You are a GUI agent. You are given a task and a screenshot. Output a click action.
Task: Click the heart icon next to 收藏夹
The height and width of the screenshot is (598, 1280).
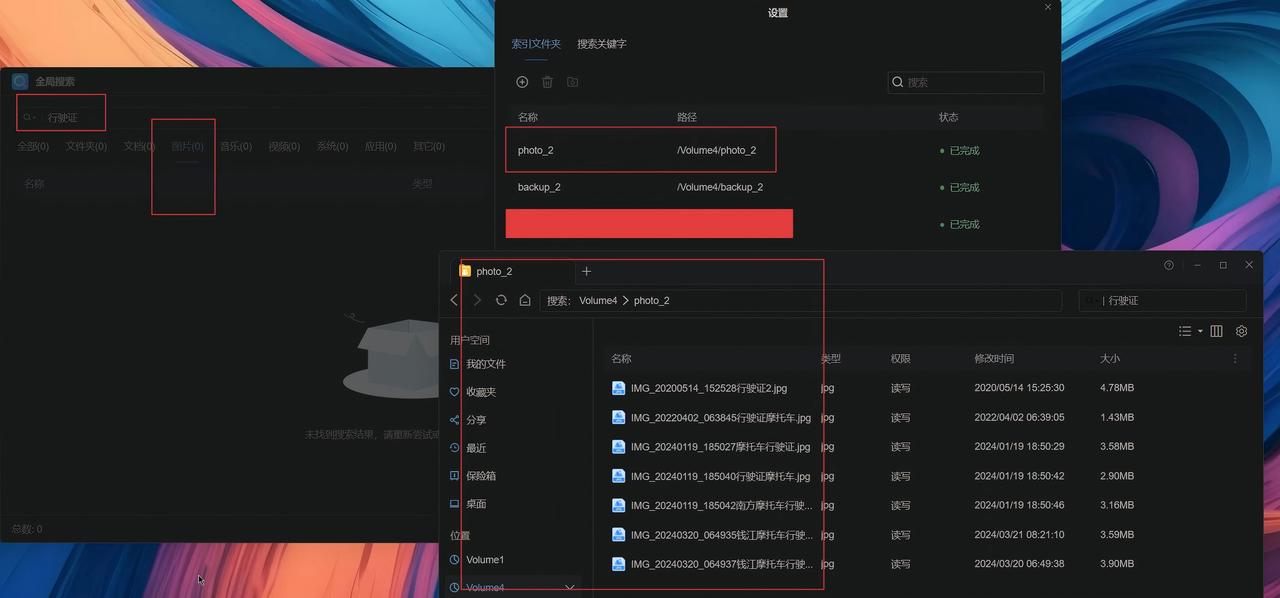point(455,392)
